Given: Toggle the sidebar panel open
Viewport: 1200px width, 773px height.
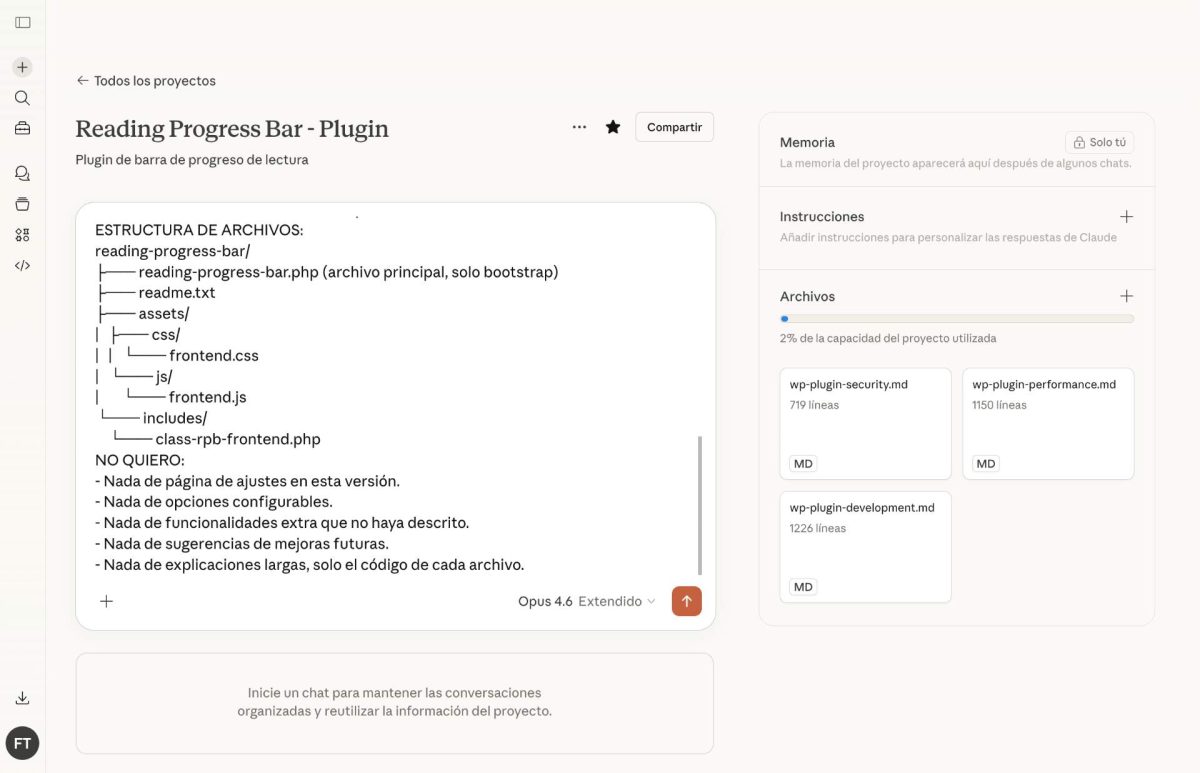Looking at the screenshot, I should point(22,22).
